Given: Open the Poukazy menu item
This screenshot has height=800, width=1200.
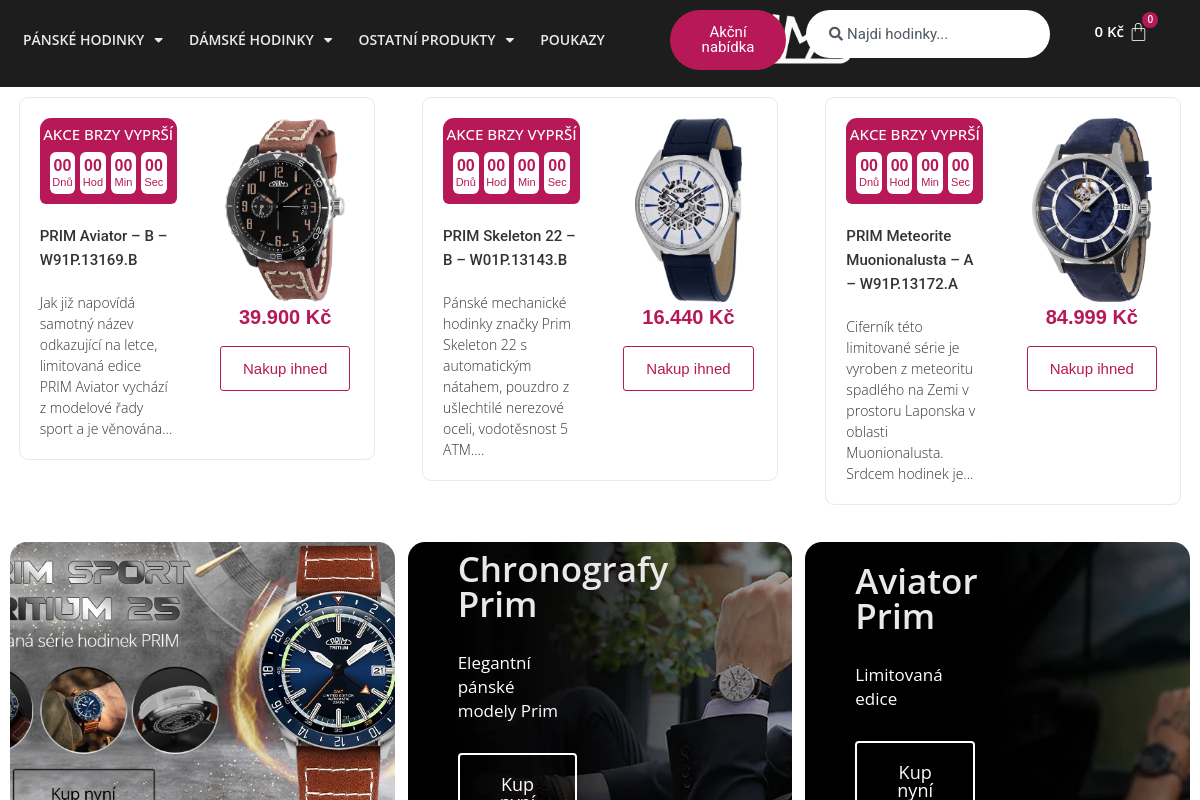Looking at the screenshot, I should (x=572, y=40).
